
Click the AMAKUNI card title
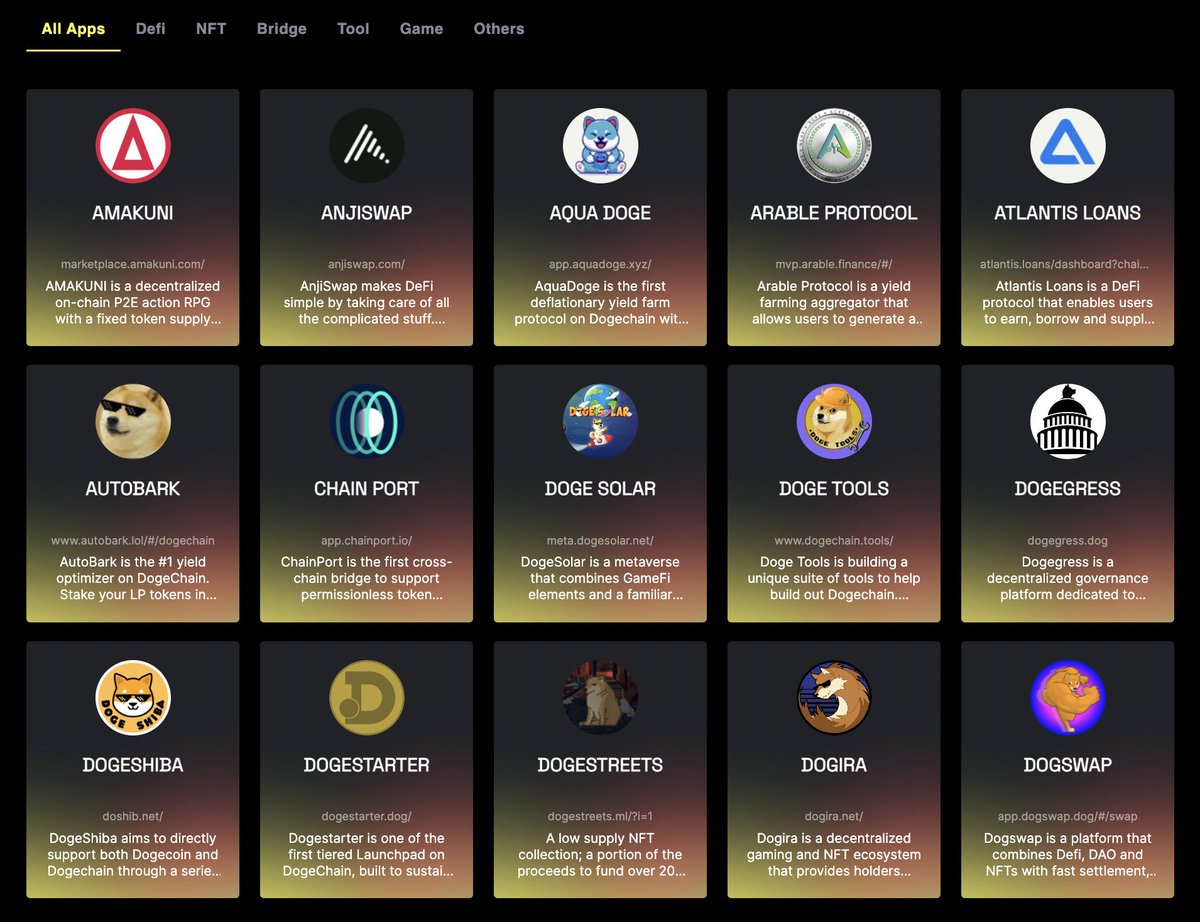(x=133, y=213)
